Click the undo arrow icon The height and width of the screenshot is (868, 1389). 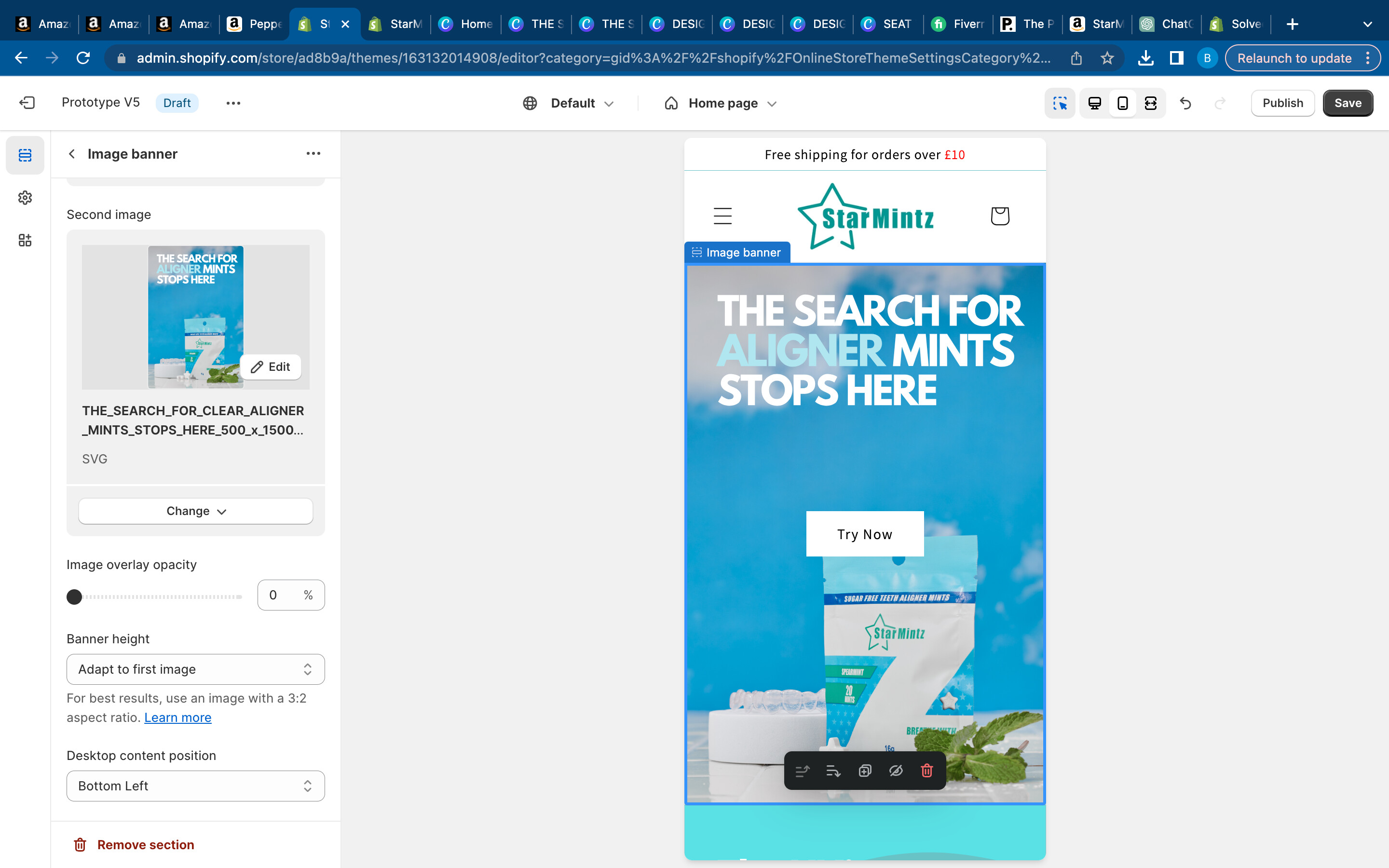pyautogui.click(x=1185, y=103)
